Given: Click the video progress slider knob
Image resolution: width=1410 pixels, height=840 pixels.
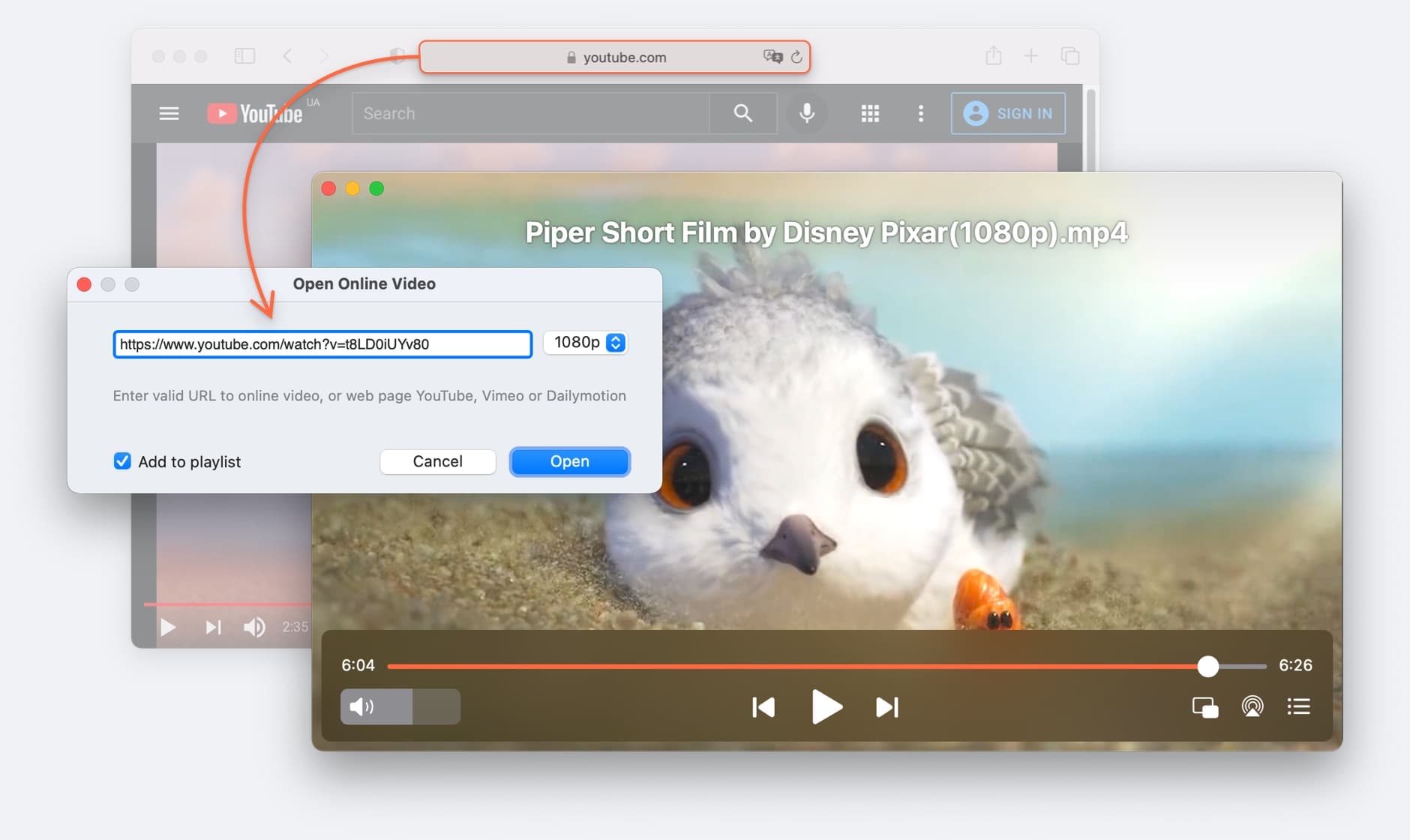Looking at the screenshot, I should tap(1207, 666).
